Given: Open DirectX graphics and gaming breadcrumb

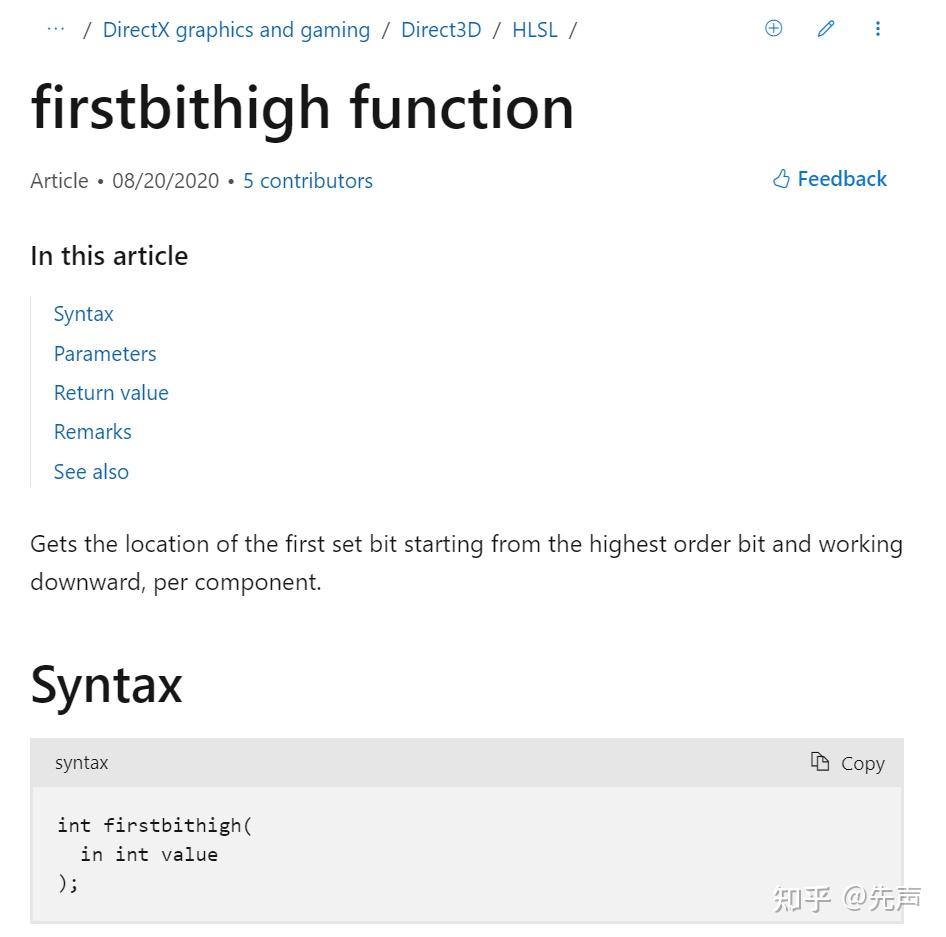Looking at the screenshot, I should (236, 30).
